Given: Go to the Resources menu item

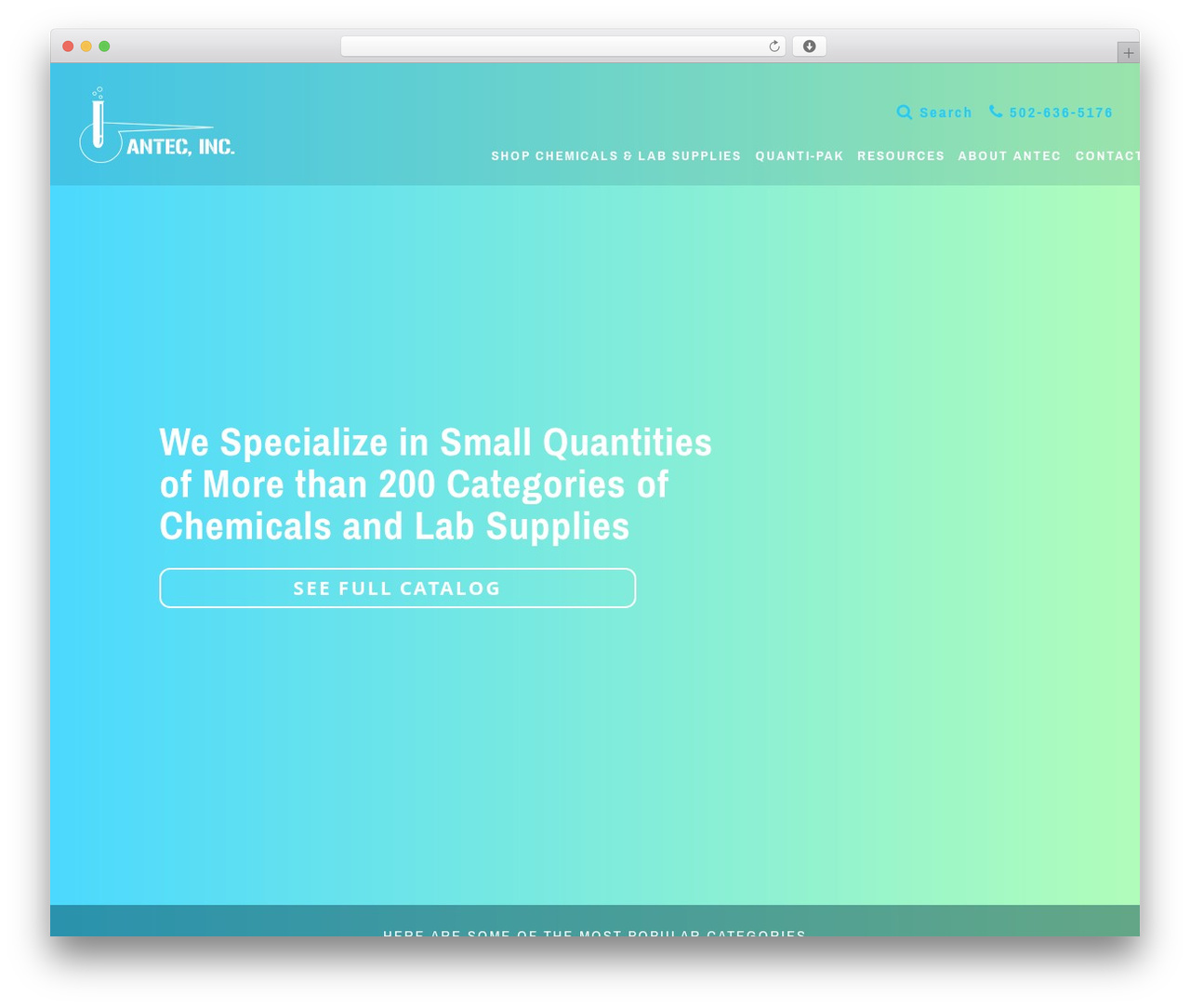Looking at the screenshot, I should (901, 156).
